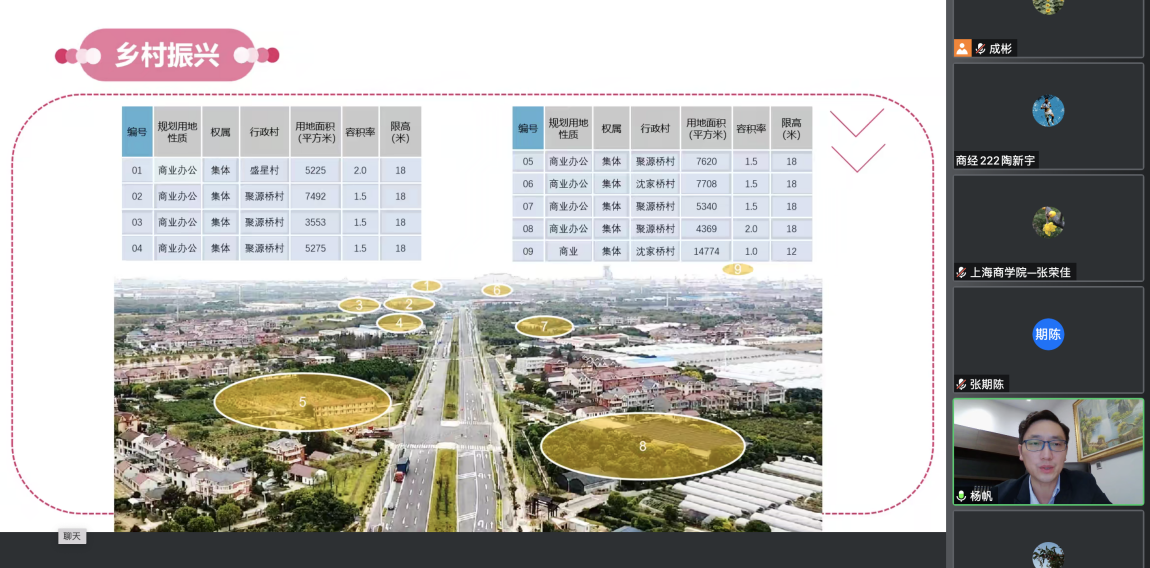Click row number 06 in right table
Screen dimensions: 1150x568
[x=528, y=184]
